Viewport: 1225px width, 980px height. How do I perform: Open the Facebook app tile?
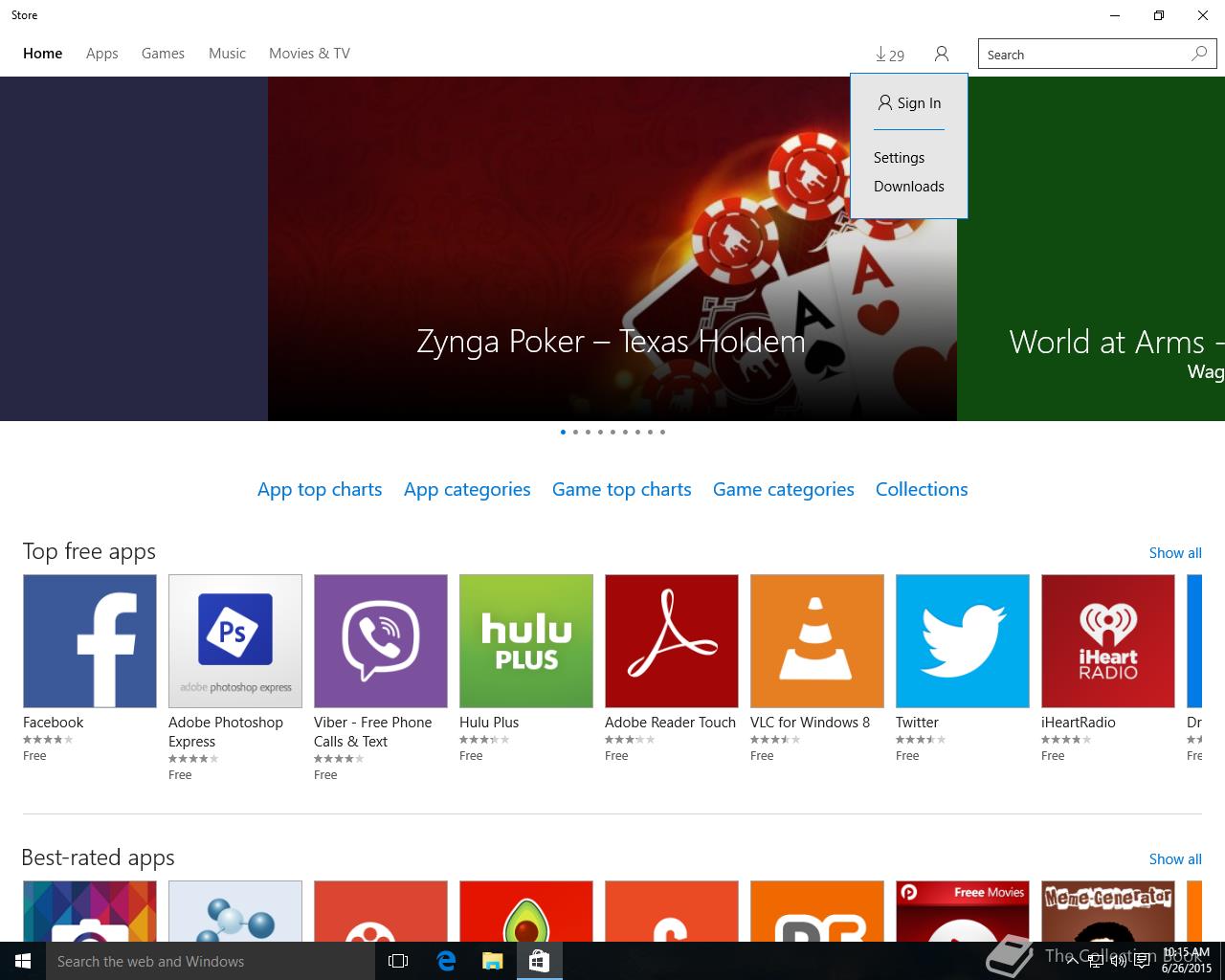(x=90, y=641)
